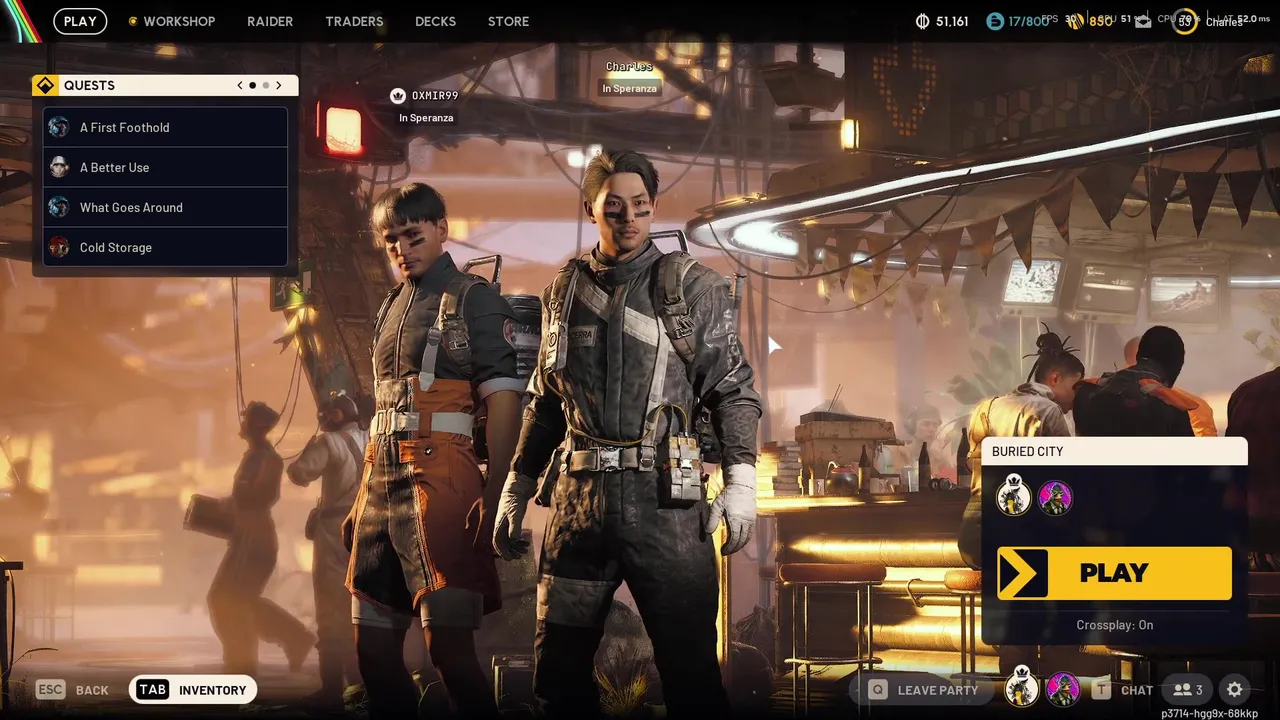1280x720 pixels.
Task: Toggle the Crossplay: On setting
Action: pos(1114,625)
